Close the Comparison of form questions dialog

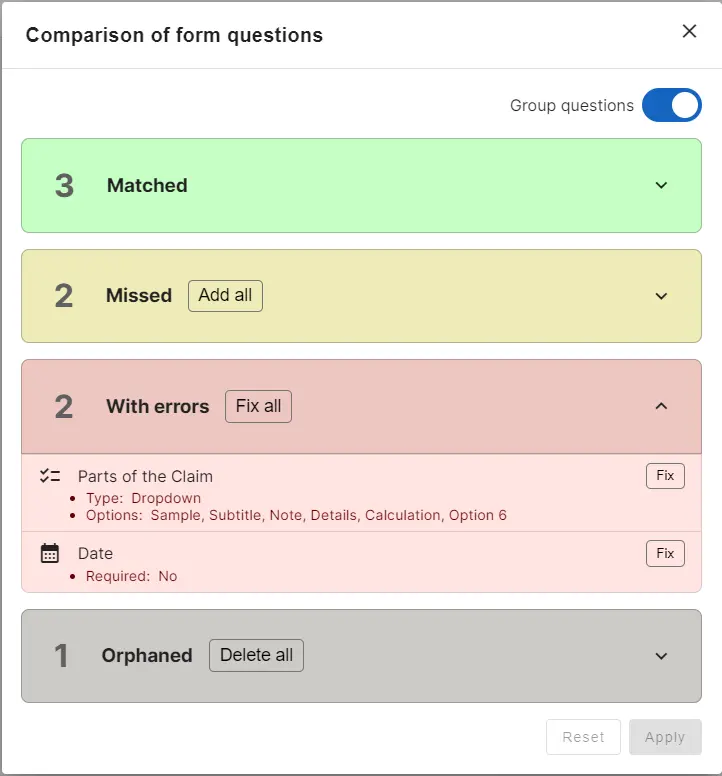coord(689,31)
